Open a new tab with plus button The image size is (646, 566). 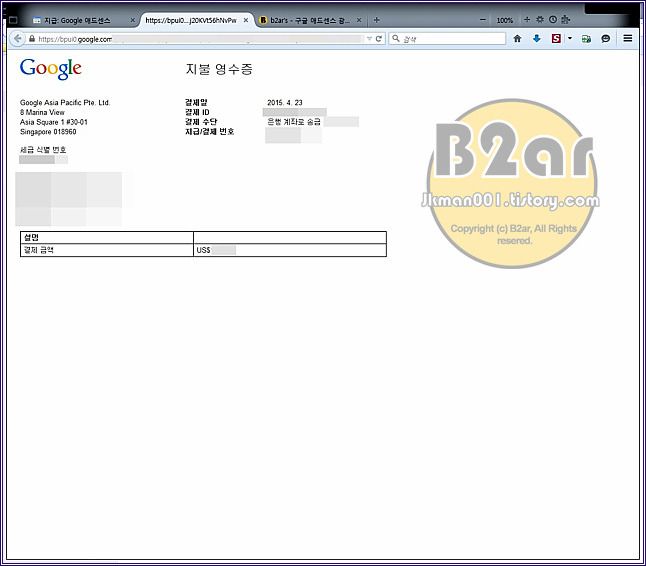[377, 20]
